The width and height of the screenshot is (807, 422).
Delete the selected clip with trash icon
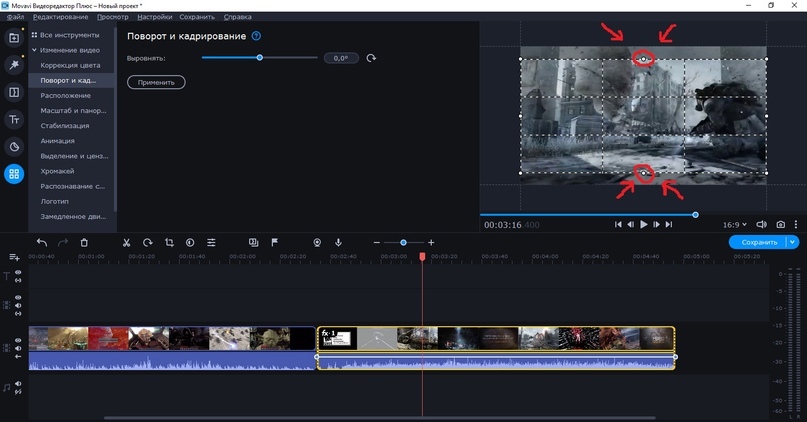click(x=84, y=242)
